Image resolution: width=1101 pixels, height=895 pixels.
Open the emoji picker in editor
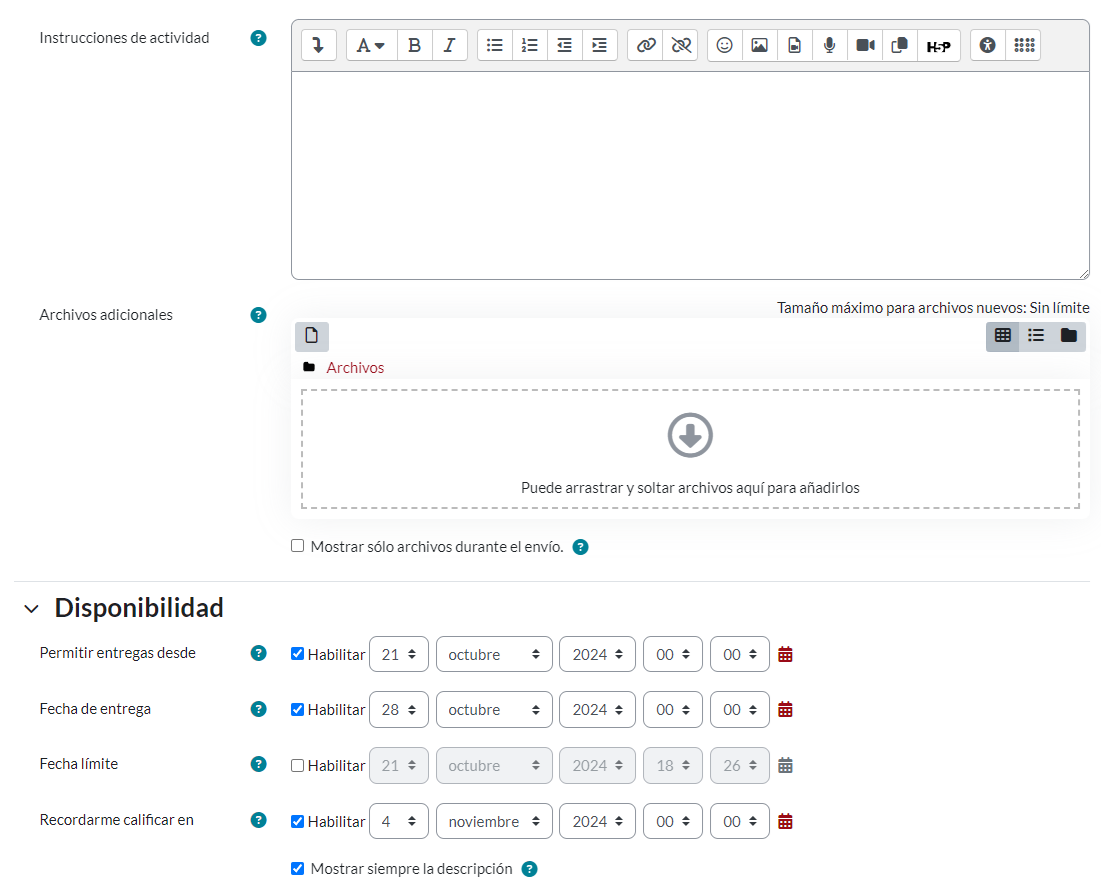(x=725, y=45)
